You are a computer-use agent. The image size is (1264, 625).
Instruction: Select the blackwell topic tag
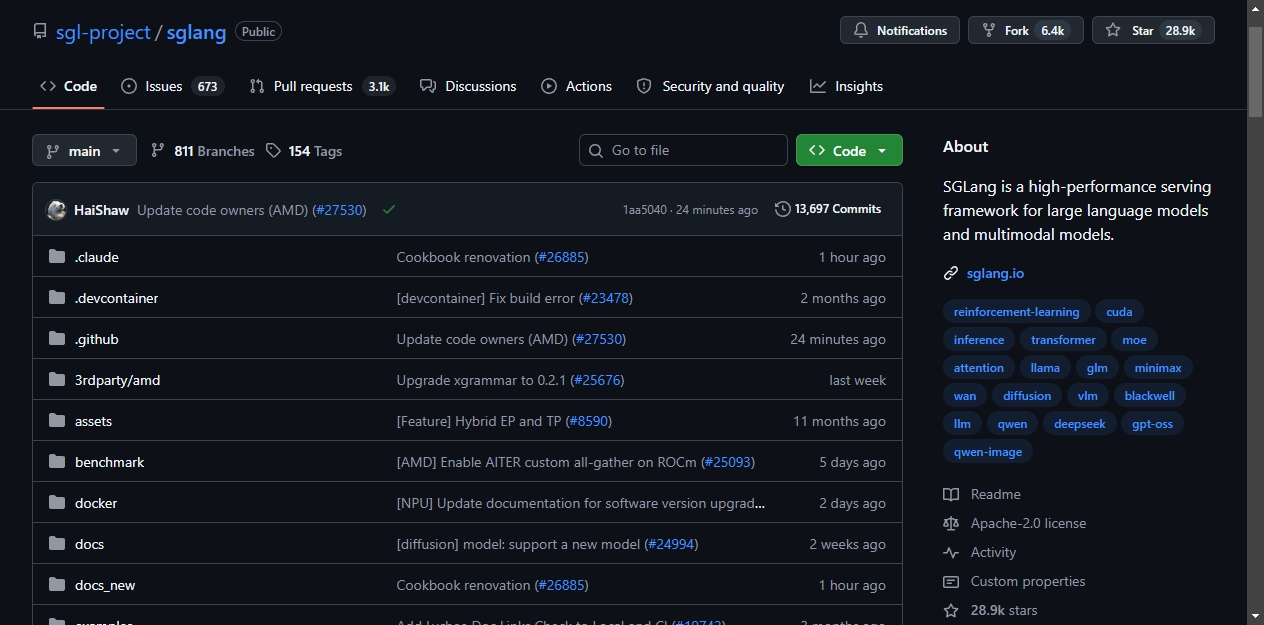click(1149, 396)
